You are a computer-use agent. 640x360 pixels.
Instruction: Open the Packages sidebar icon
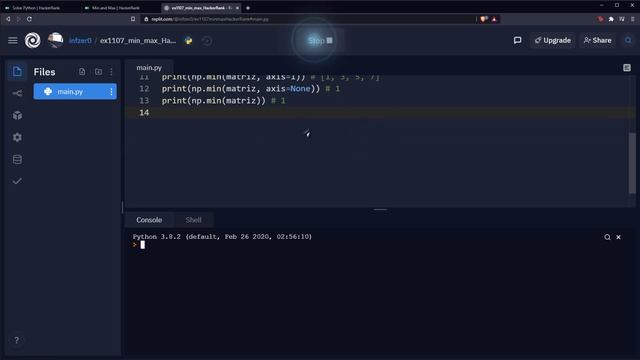tap(17, 116)
